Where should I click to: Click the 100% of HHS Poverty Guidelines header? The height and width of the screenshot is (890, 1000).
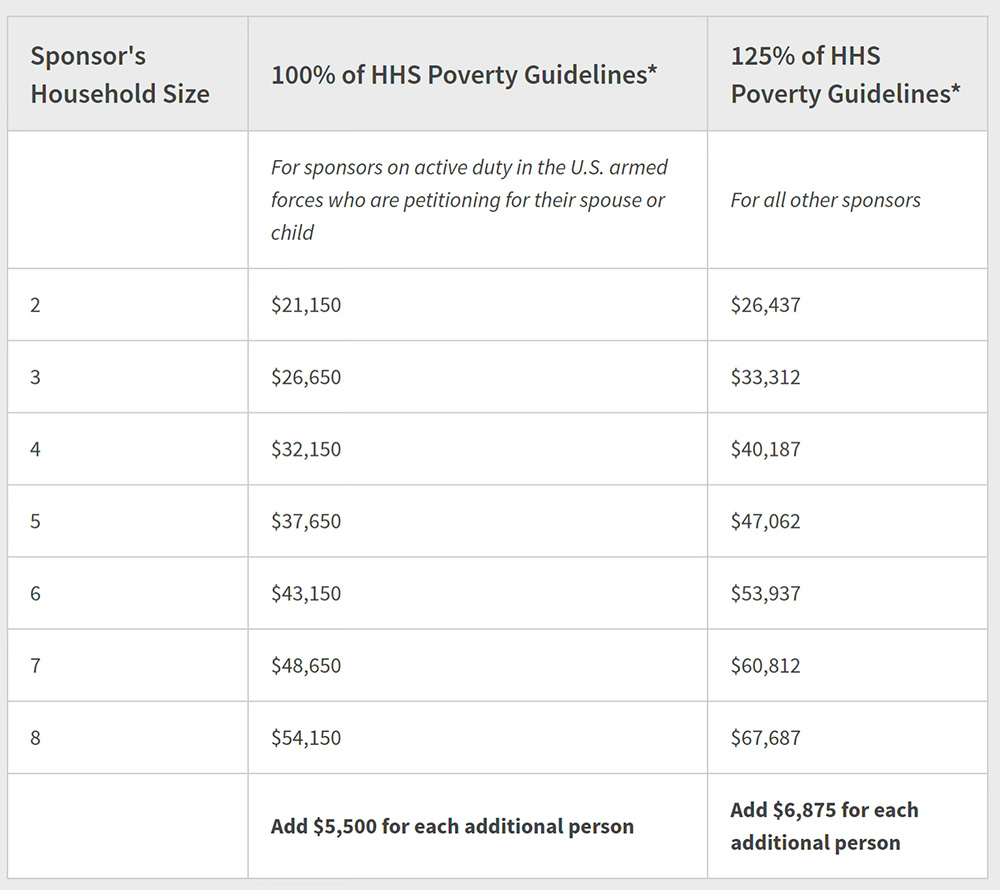click(x=464, y=75)
